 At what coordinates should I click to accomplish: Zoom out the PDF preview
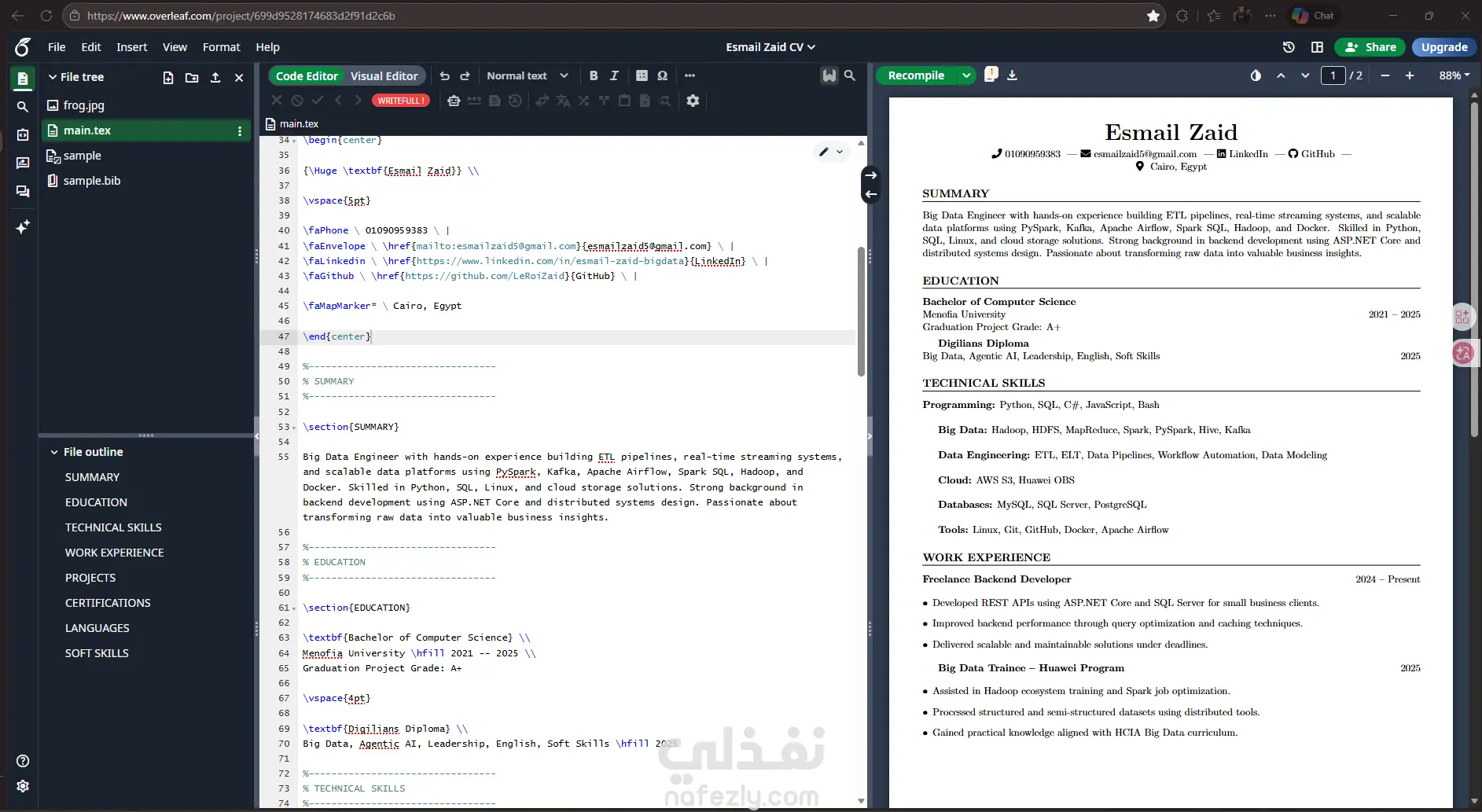point(1385,75)
